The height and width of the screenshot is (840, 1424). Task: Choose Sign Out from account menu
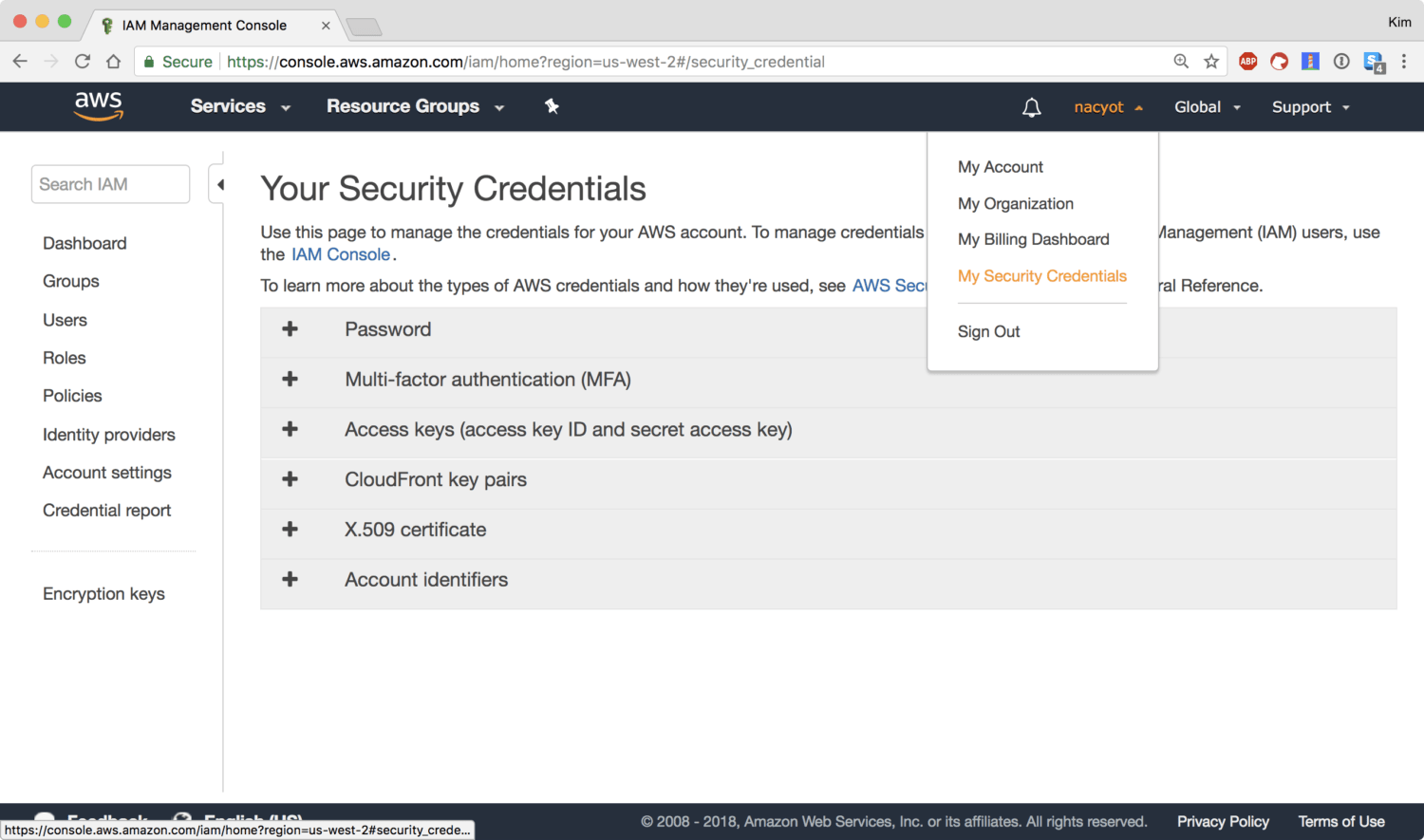tap(988, 331)
